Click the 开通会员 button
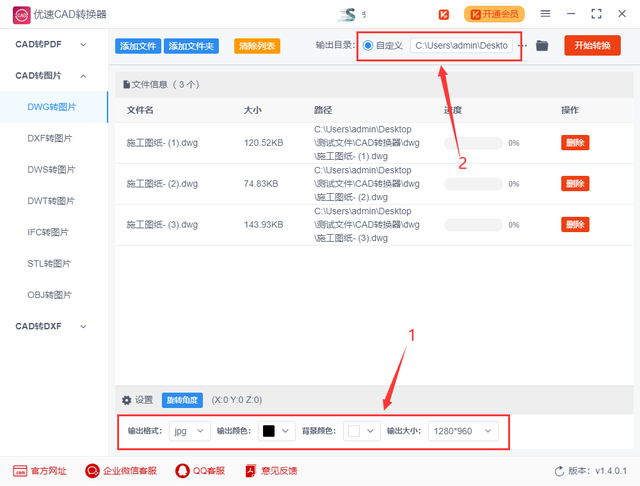Viewport: 640px width, 486px height. (x=494, y=15)
